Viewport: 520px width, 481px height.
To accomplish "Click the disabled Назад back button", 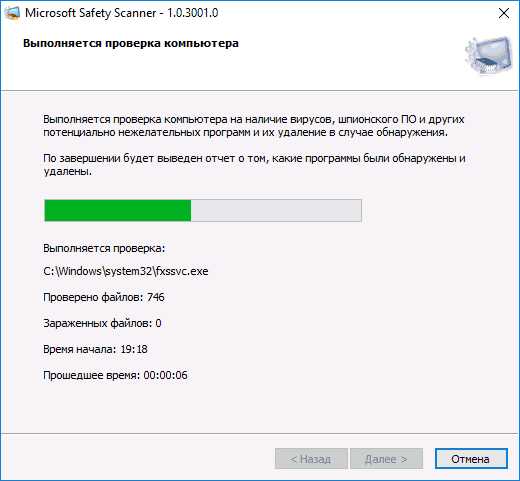I will 311,459.
